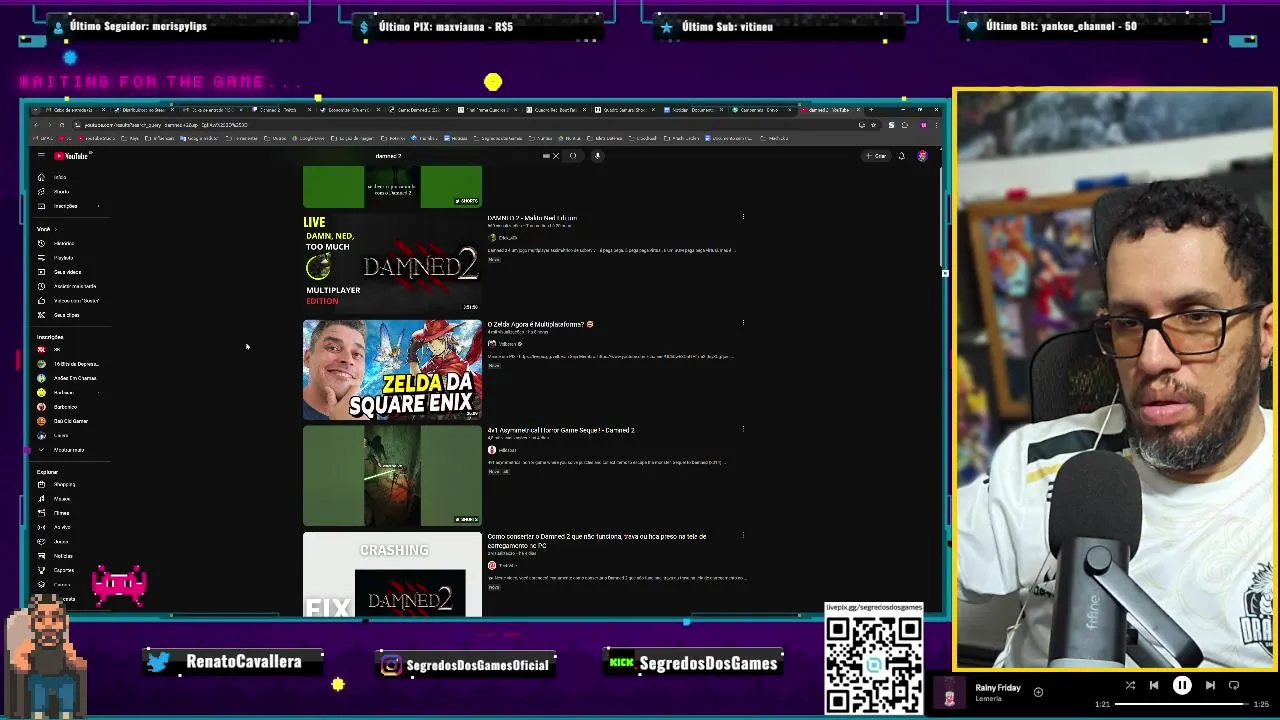Open the YouTube account avatar menu
Screen dimensions: 1280x720
click(x=922, y=156)
